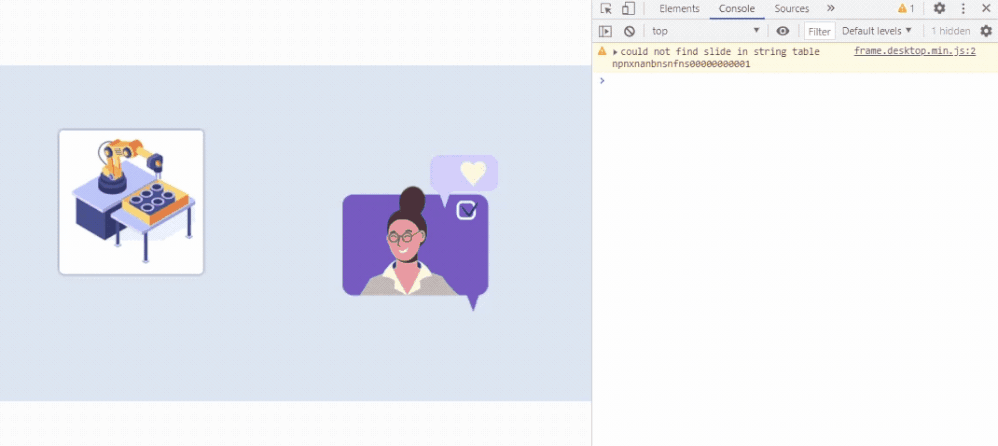Open the frame.desktop.min.js:2 link
This screenshot has height=446, width=998.
[x=915, y=52]
